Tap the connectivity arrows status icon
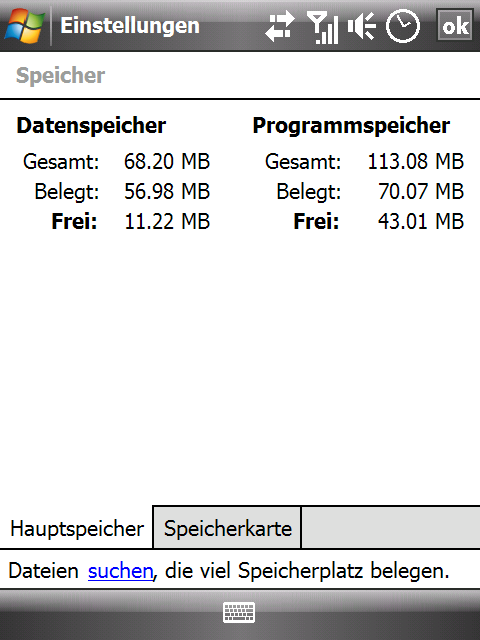The image size is (480, 640). pos(280,26)
